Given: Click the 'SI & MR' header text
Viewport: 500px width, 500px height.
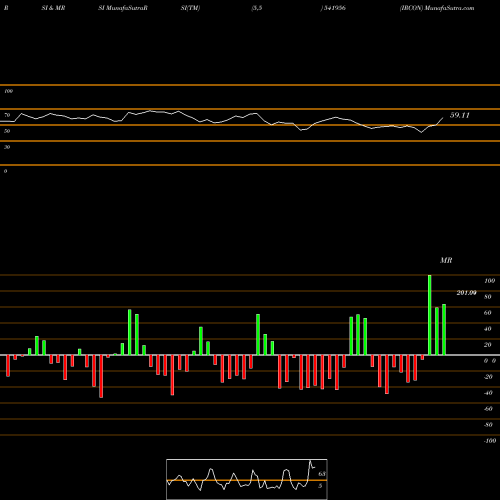Looking at the screenshot, I should (53, 8).
